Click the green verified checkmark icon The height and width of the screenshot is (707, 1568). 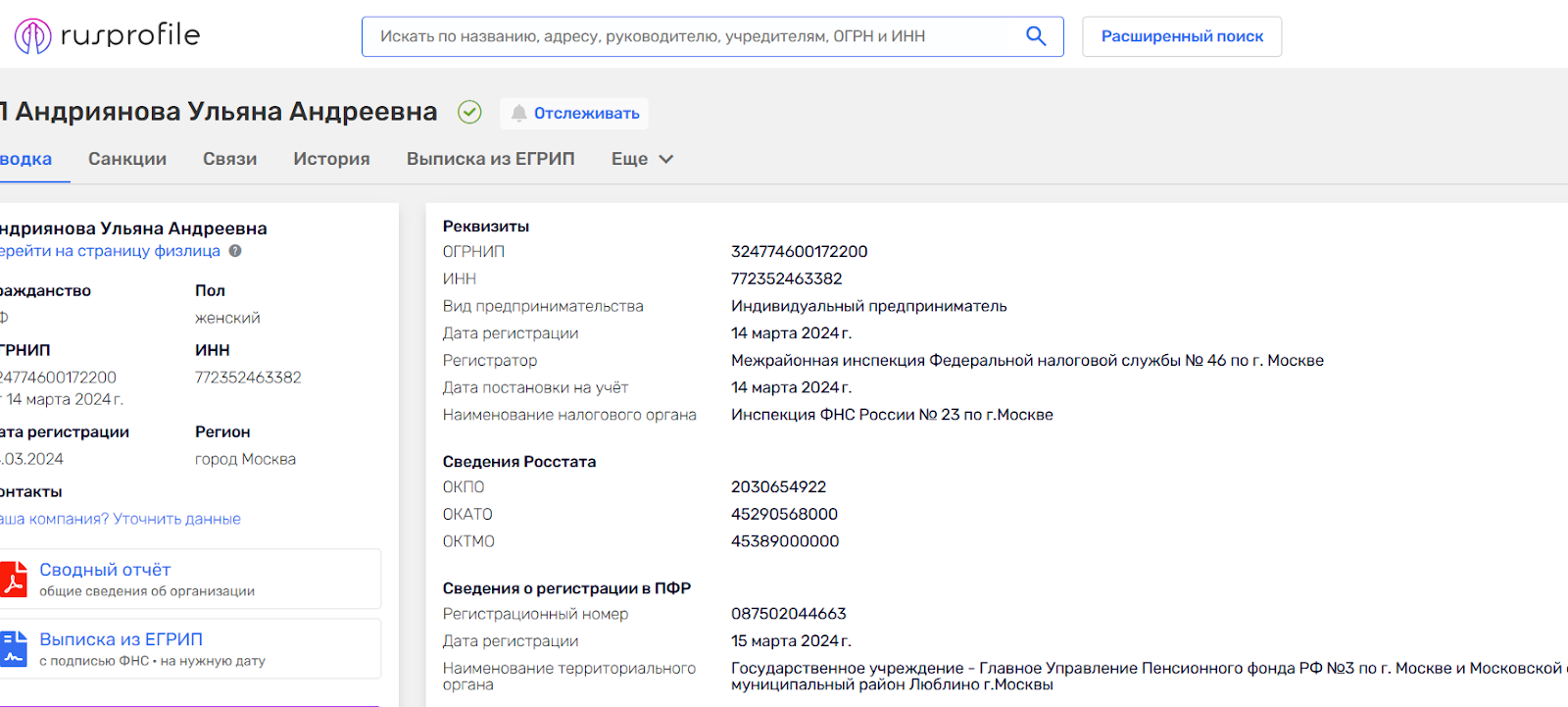pos(469,112)
